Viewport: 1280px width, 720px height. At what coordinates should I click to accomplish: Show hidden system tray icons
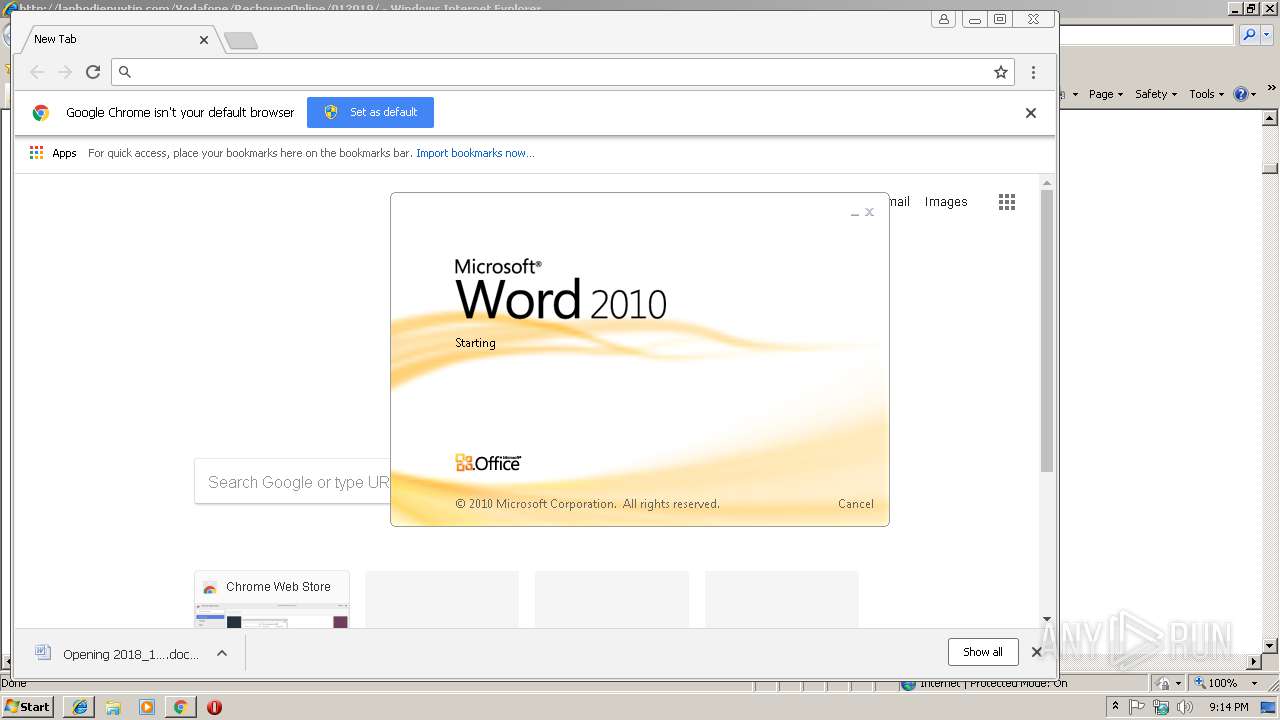point(1116,707)
